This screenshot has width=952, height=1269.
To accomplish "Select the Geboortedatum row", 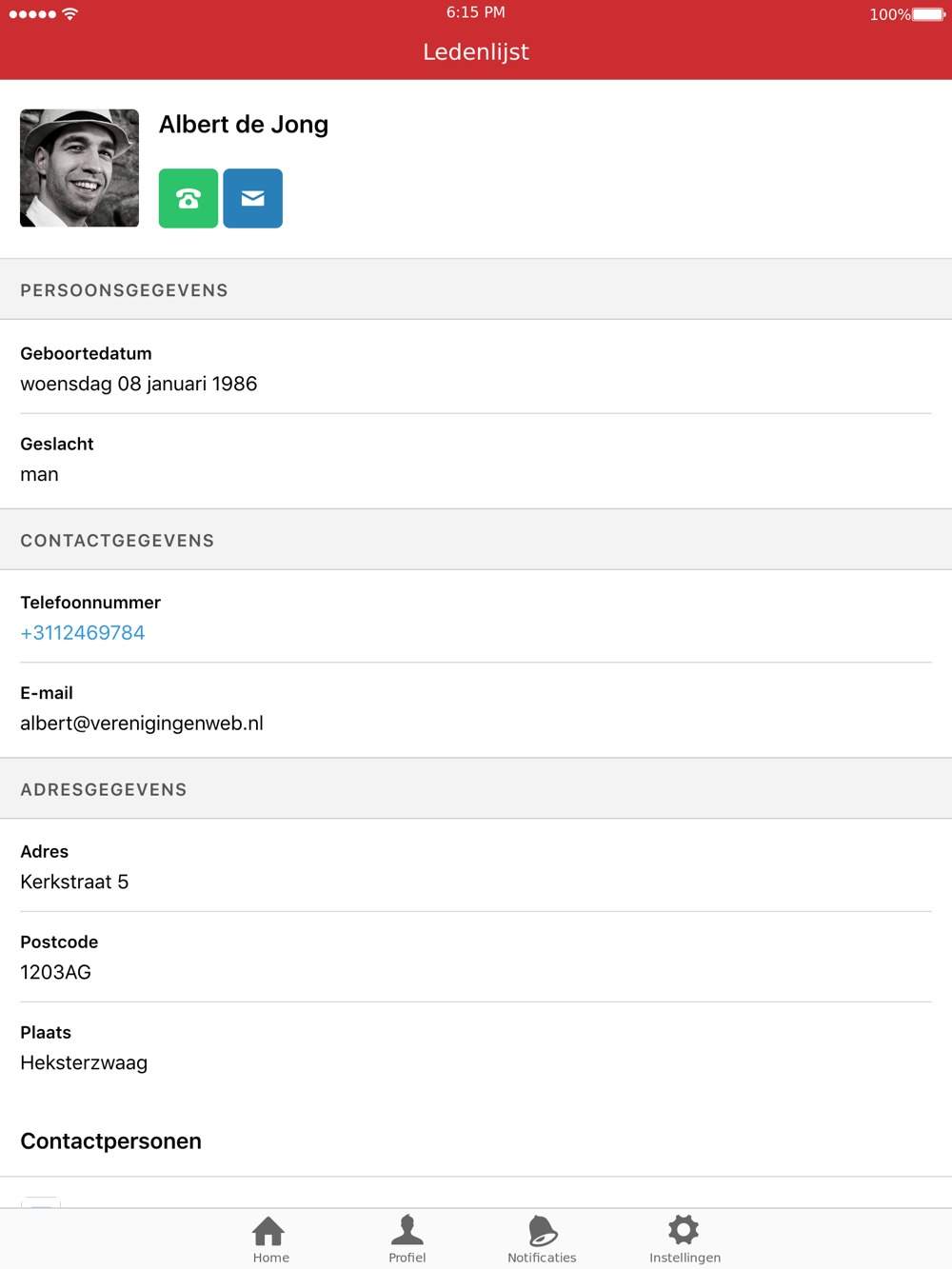I will 476,367.
